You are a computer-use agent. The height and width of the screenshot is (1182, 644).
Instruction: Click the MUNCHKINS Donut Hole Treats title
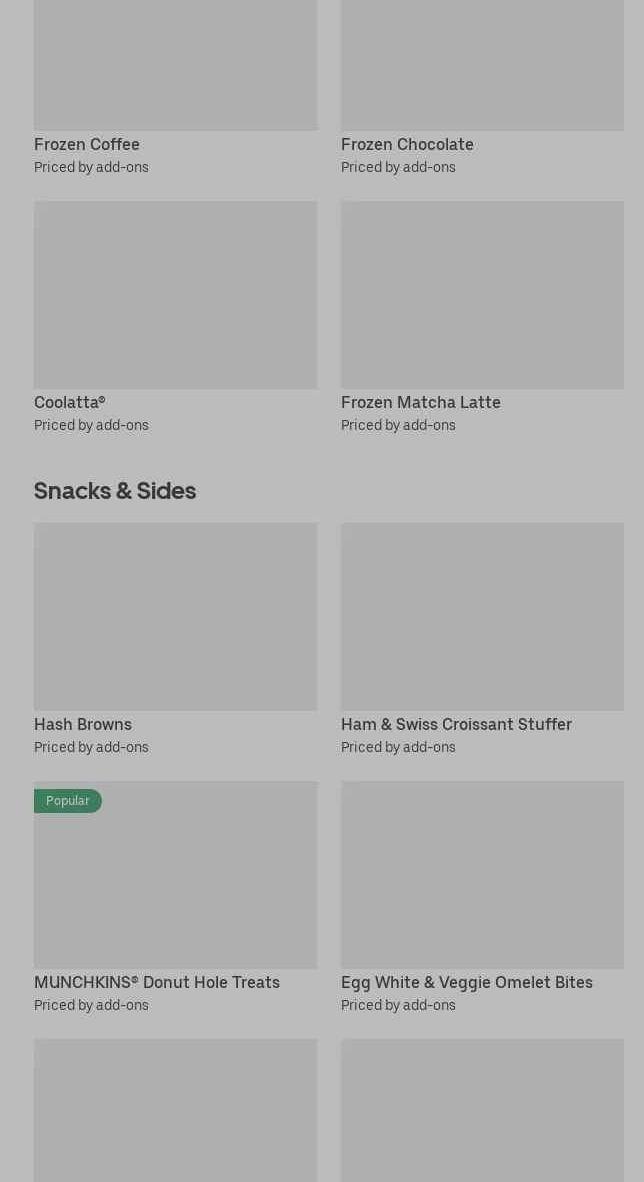pos(157,982)
